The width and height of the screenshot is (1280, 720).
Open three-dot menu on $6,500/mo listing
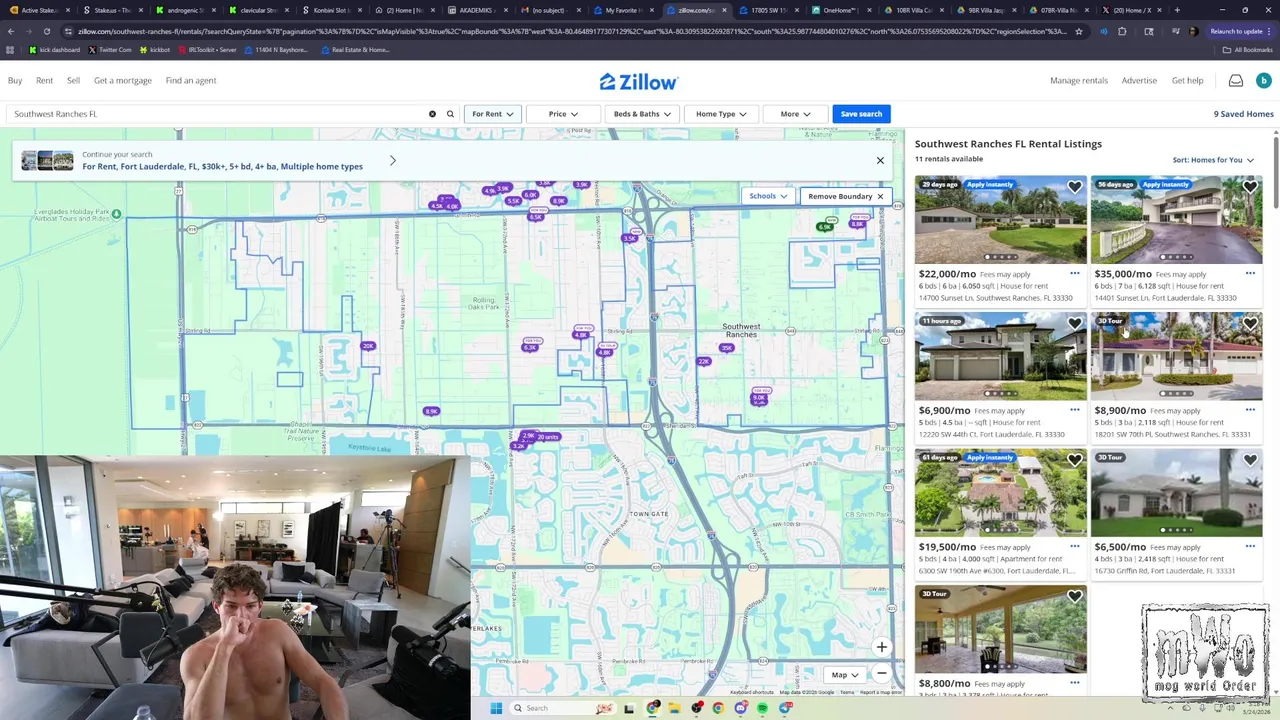pyautogui.click(x=1250, y=546)
